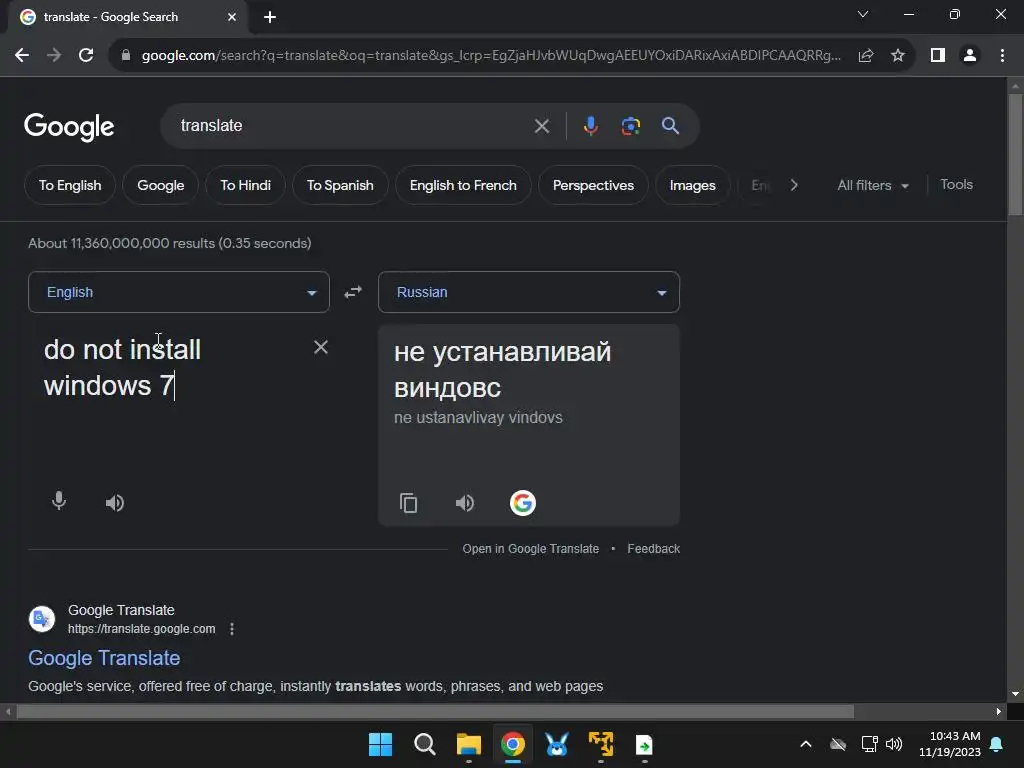Click the share page icon in address bar
The height and width of the screenshot is (768, 1024).
[866, 56]
